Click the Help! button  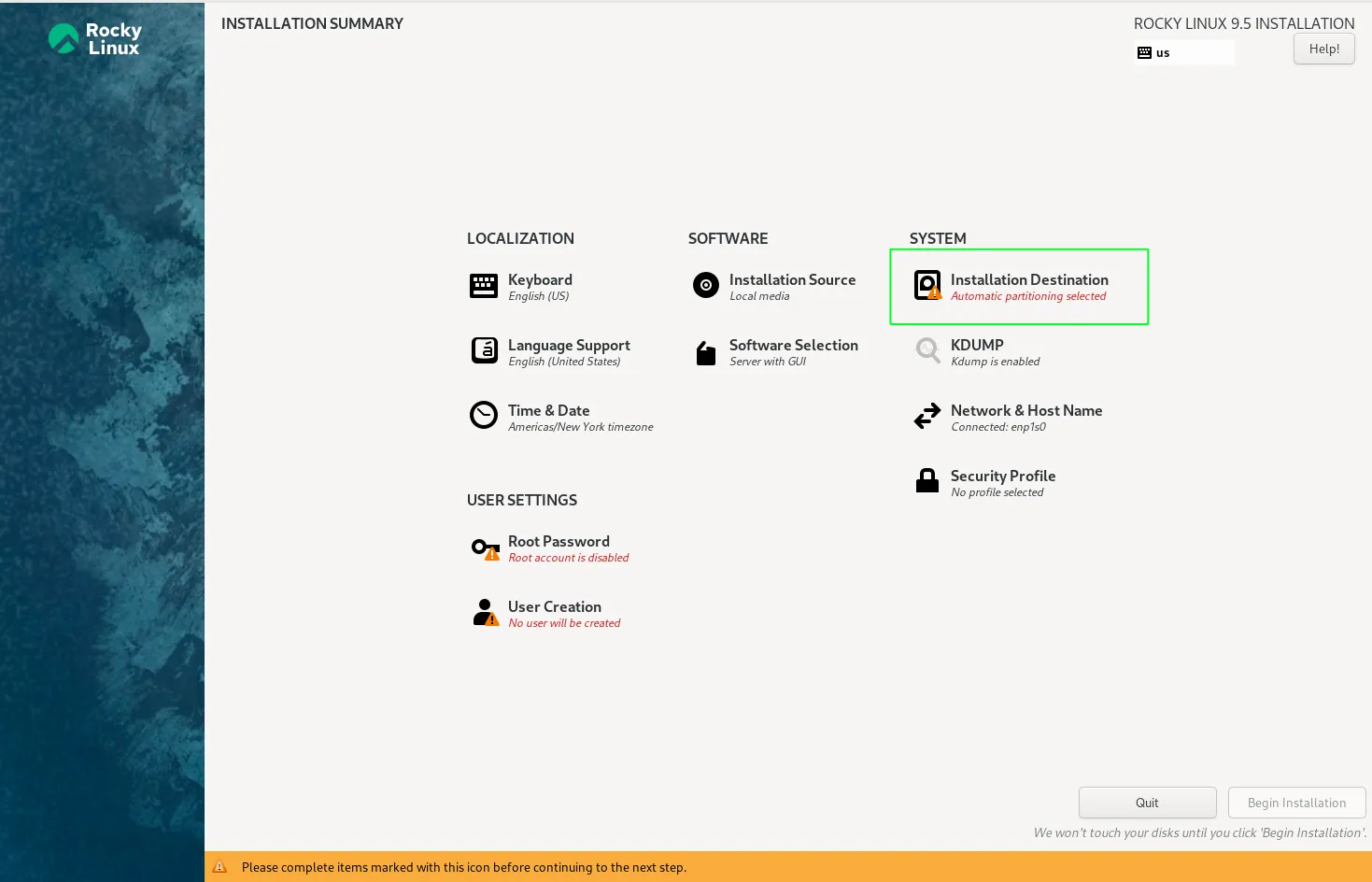1323,49
